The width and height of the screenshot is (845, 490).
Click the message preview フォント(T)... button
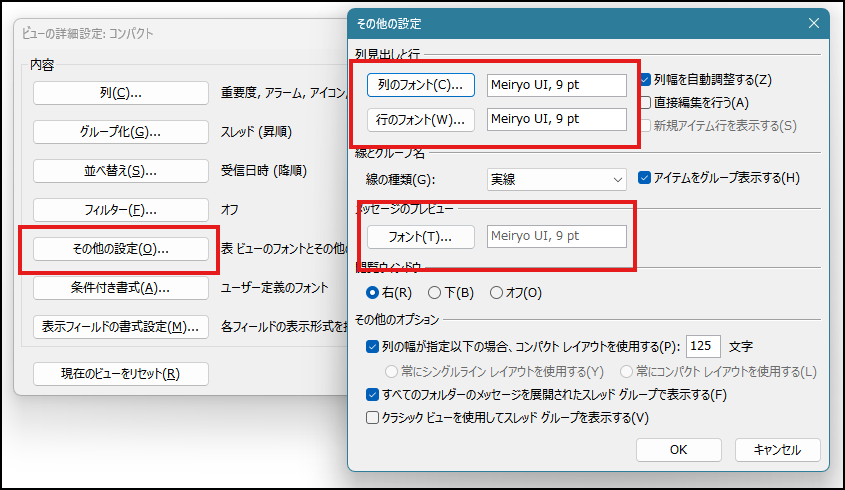click(x=421, y=237)
